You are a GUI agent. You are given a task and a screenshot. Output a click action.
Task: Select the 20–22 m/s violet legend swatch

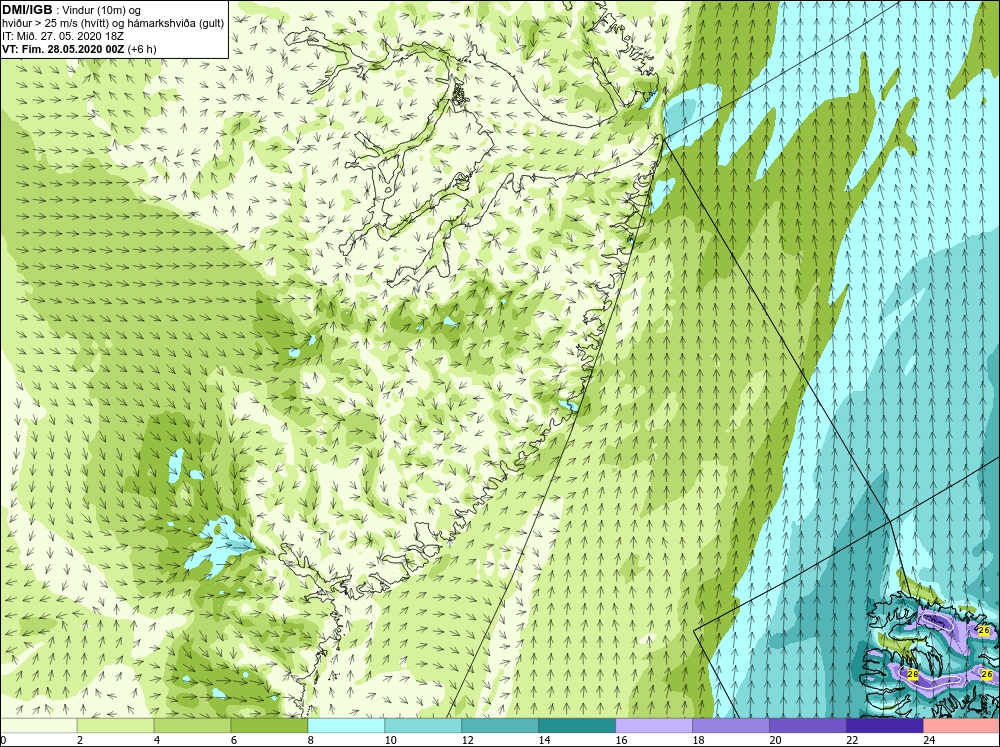click(807, 725)
